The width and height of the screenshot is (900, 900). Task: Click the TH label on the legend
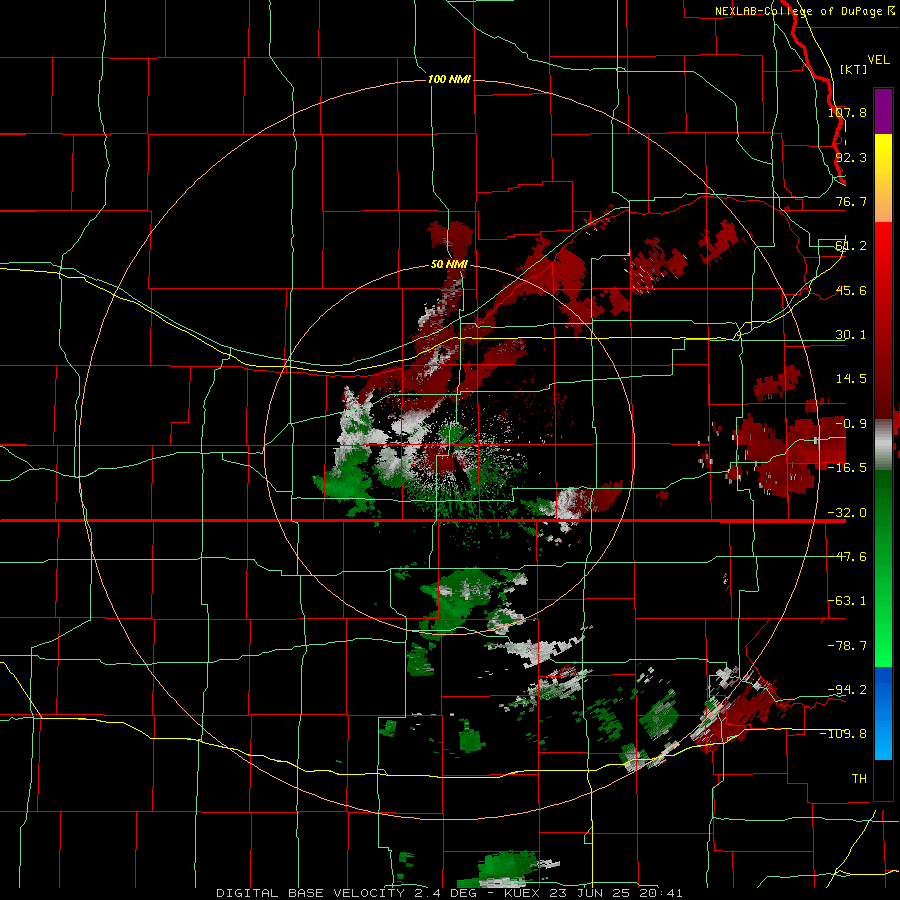(859, 778)
